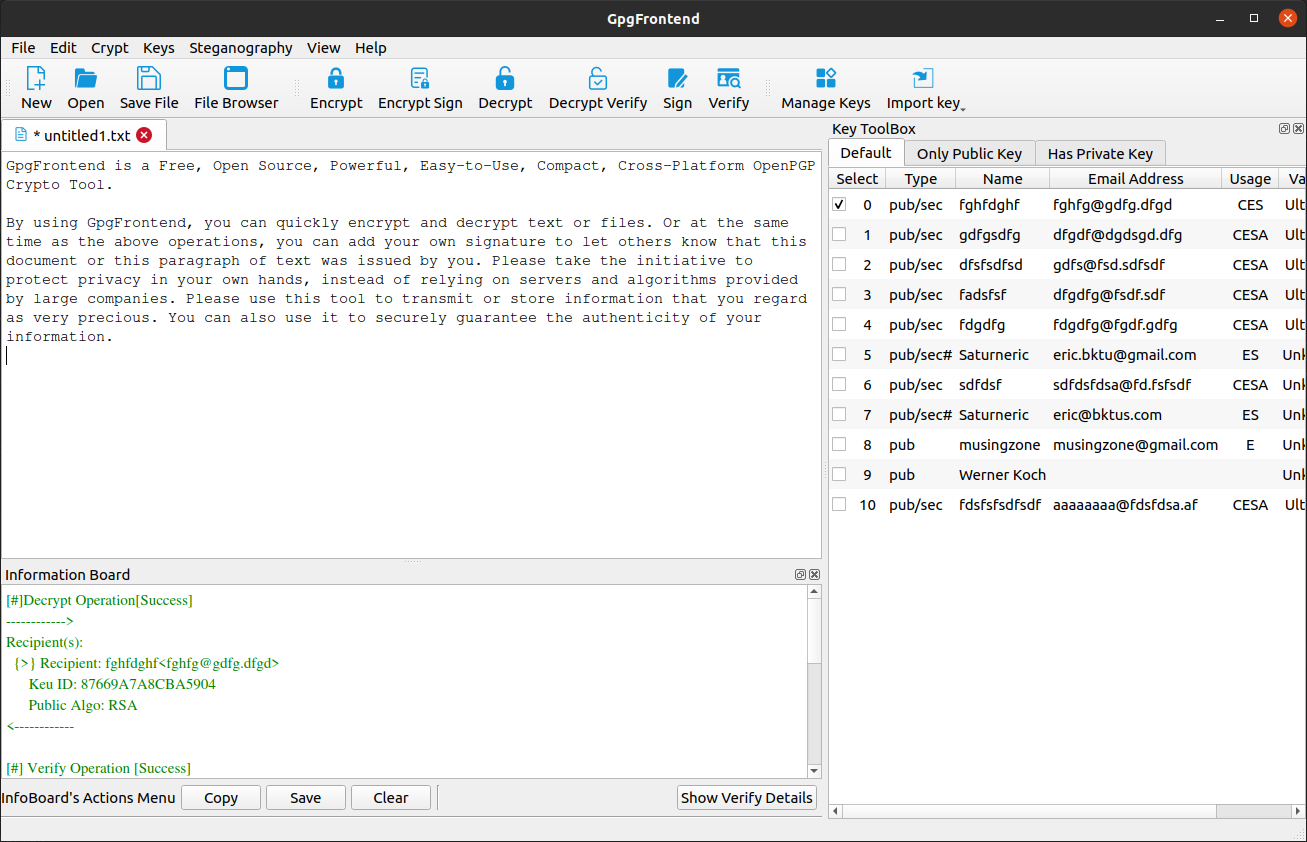Open the Steganography menu
The width and height of the screenshot is (1307, 842).
tap(241, 48)
